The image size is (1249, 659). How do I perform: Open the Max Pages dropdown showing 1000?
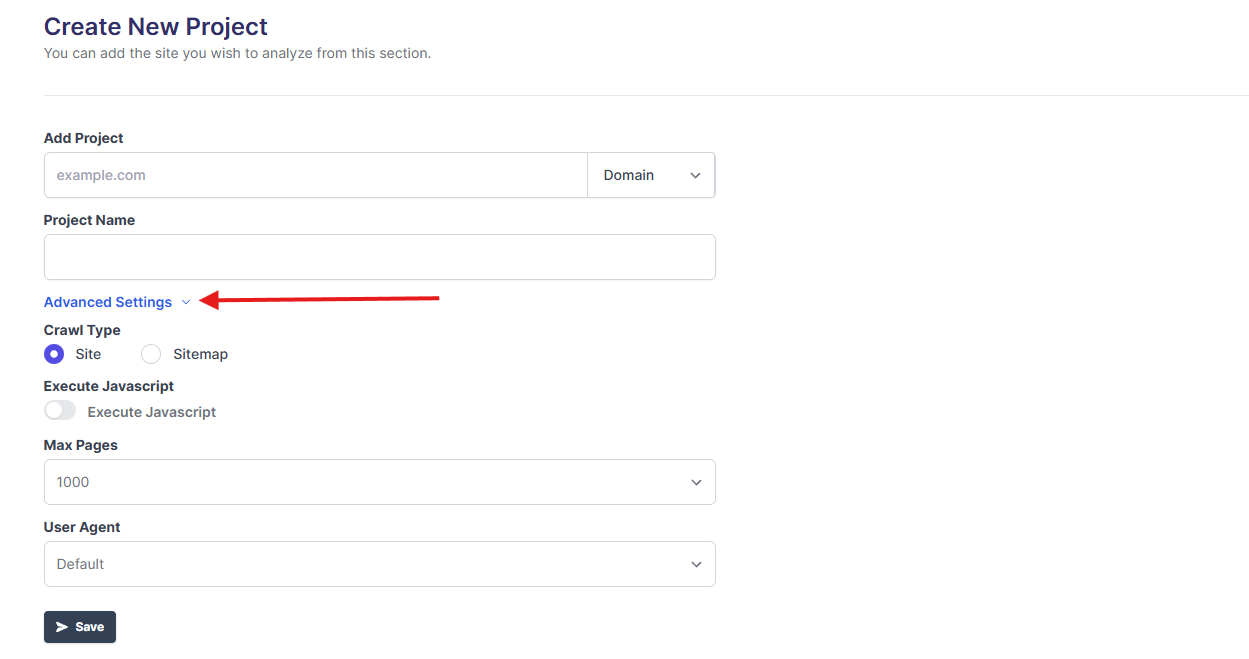(379, 482)
